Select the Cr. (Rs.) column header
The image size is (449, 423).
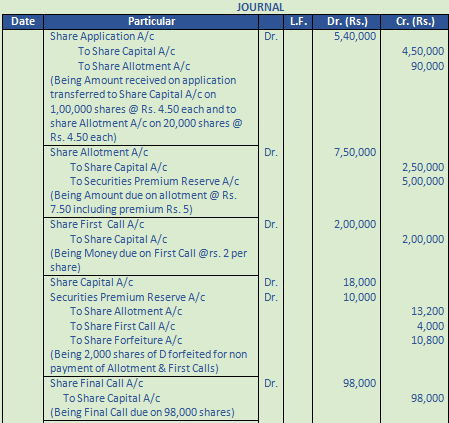(415, 21)
